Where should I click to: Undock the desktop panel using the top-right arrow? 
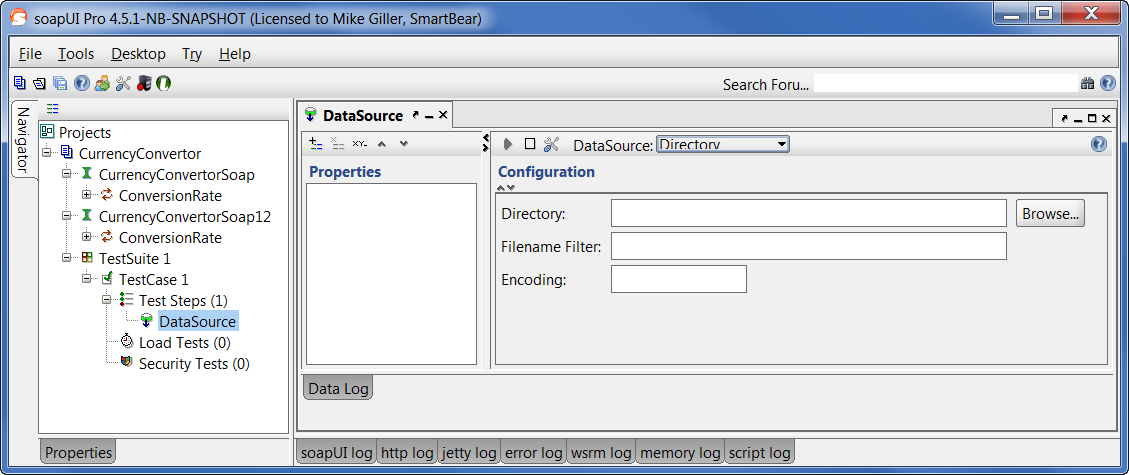[x=1064, y=119]
